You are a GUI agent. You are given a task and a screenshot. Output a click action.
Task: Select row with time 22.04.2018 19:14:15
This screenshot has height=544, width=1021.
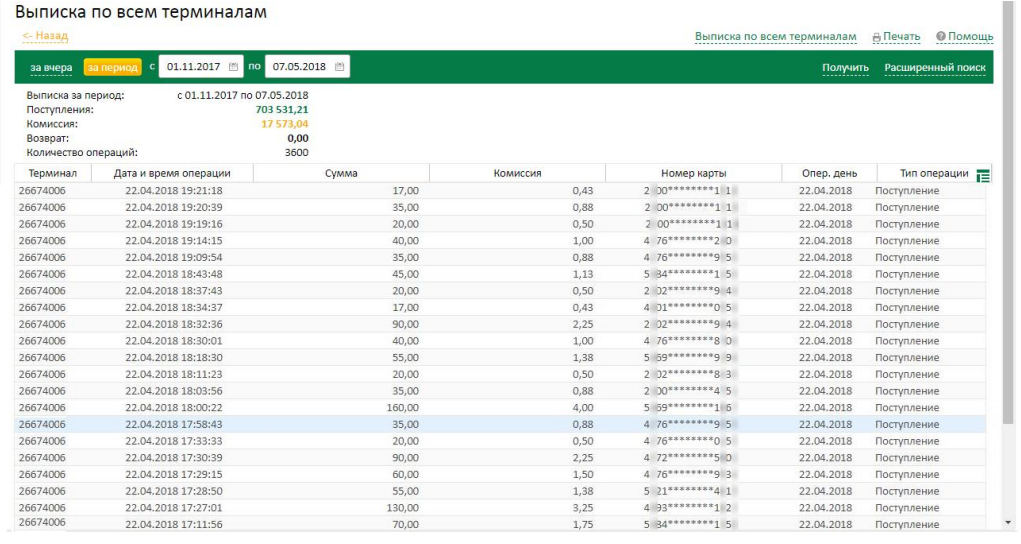tap(500, 241)
